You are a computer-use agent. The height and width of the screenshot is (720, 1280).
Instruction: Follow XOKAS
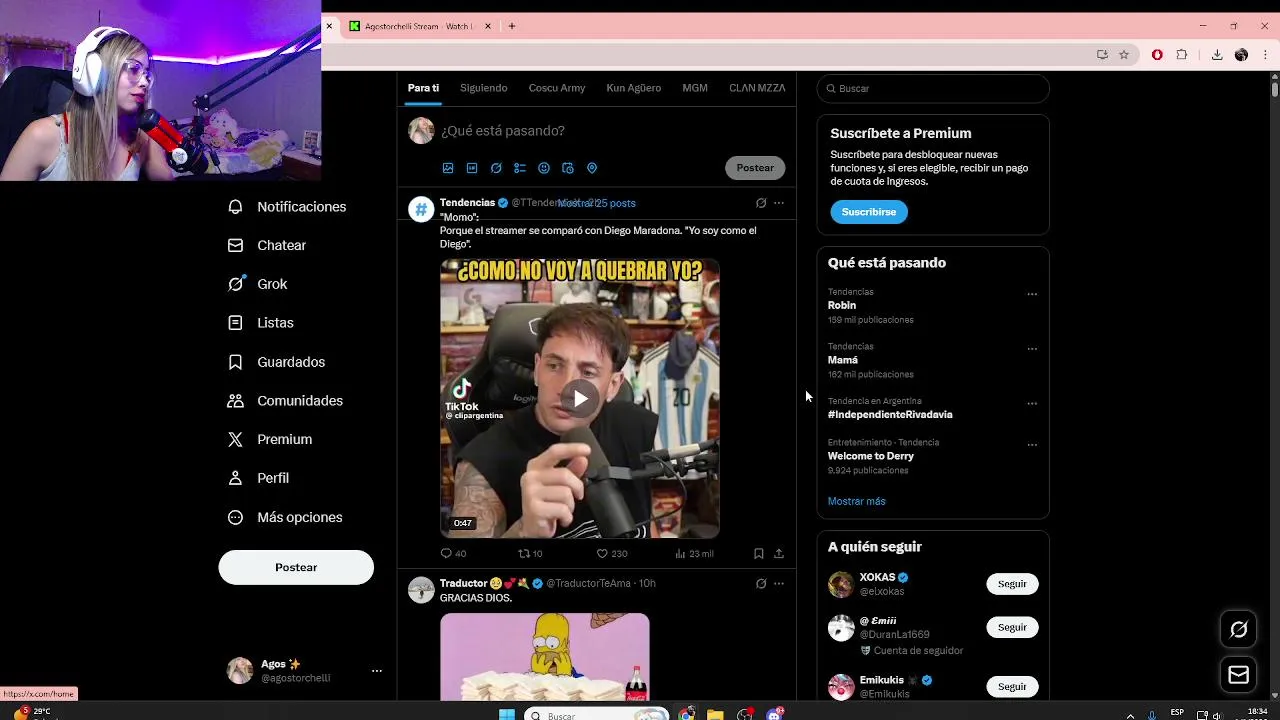1012,584
